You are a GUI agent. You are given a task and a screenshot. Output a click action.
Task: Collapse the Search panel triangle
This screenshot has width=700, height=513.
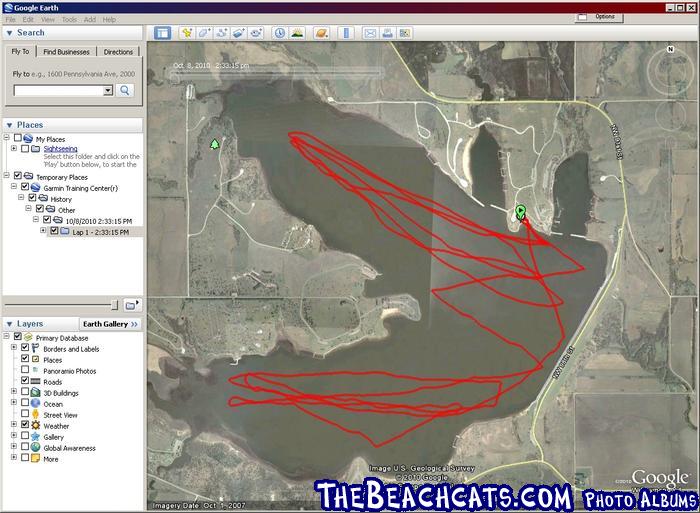coord(9,33)
